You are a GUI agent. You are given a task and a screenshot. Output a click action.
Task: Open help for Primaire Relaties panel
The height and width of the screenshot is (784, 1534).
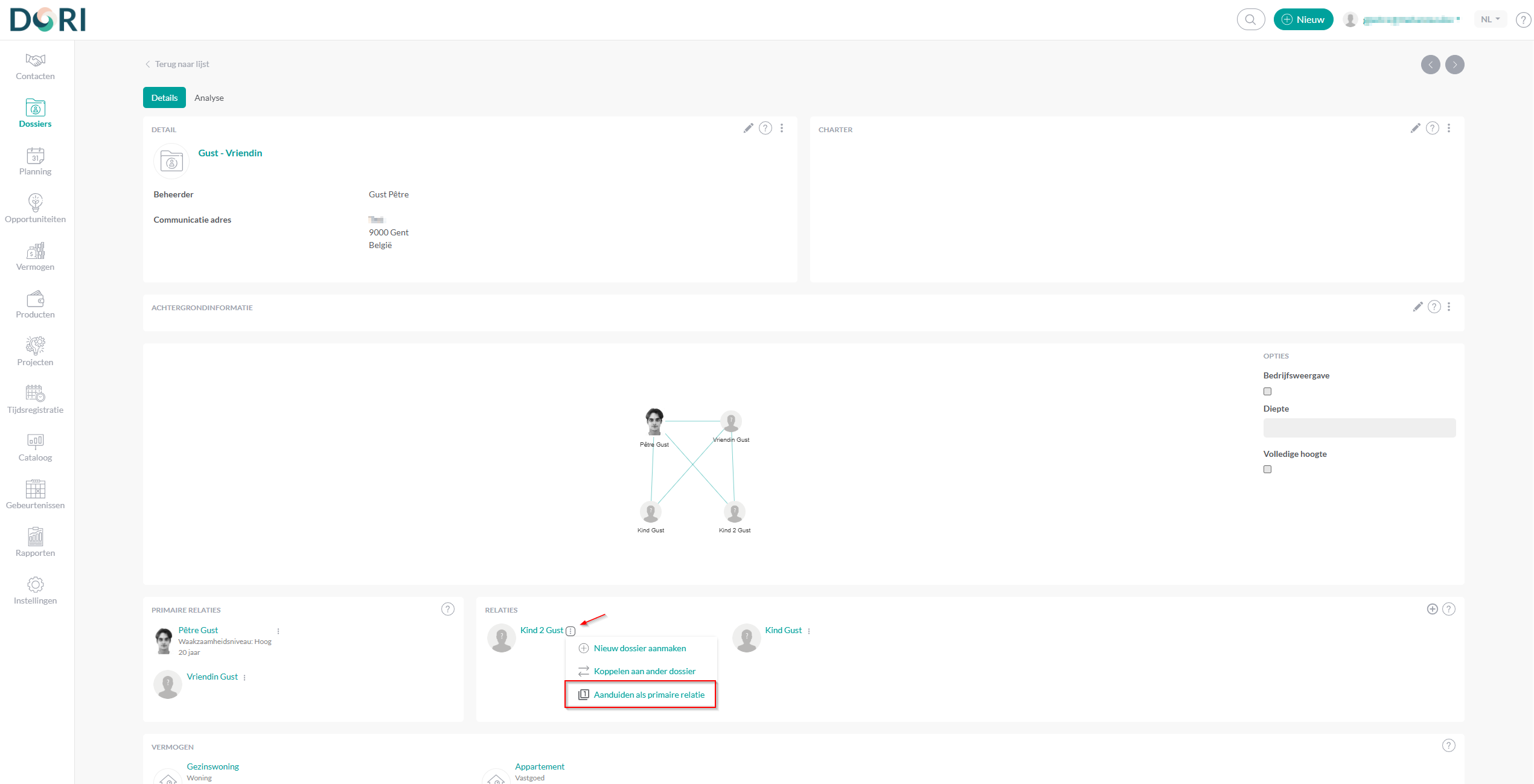[x=447, y=609]
